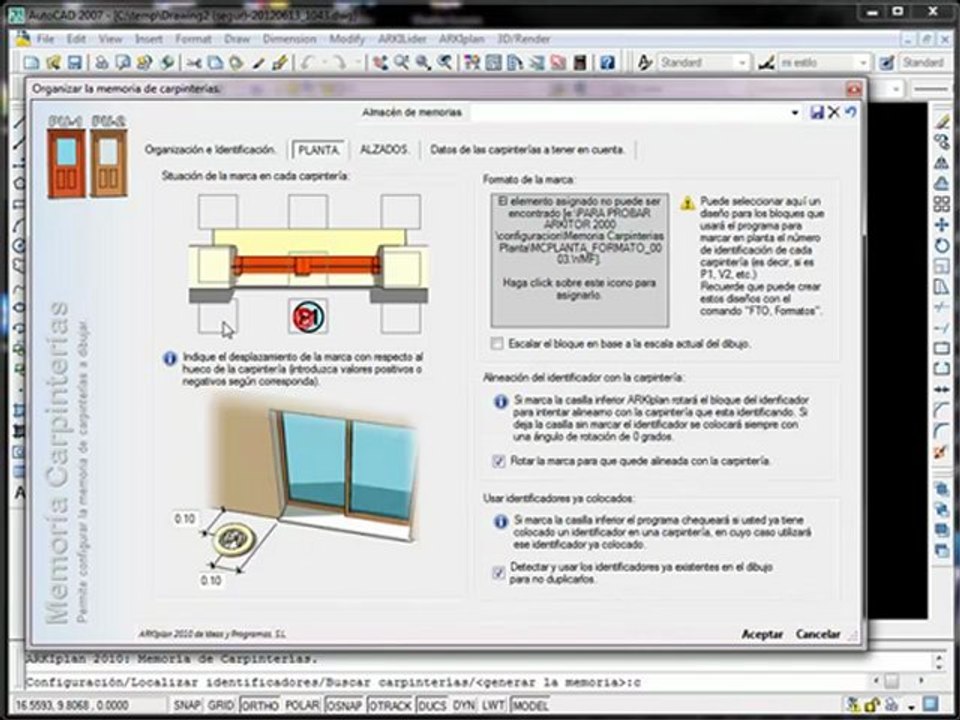
Task: Click the Clean Screen icon in status bar
Action: click(931, 705)
